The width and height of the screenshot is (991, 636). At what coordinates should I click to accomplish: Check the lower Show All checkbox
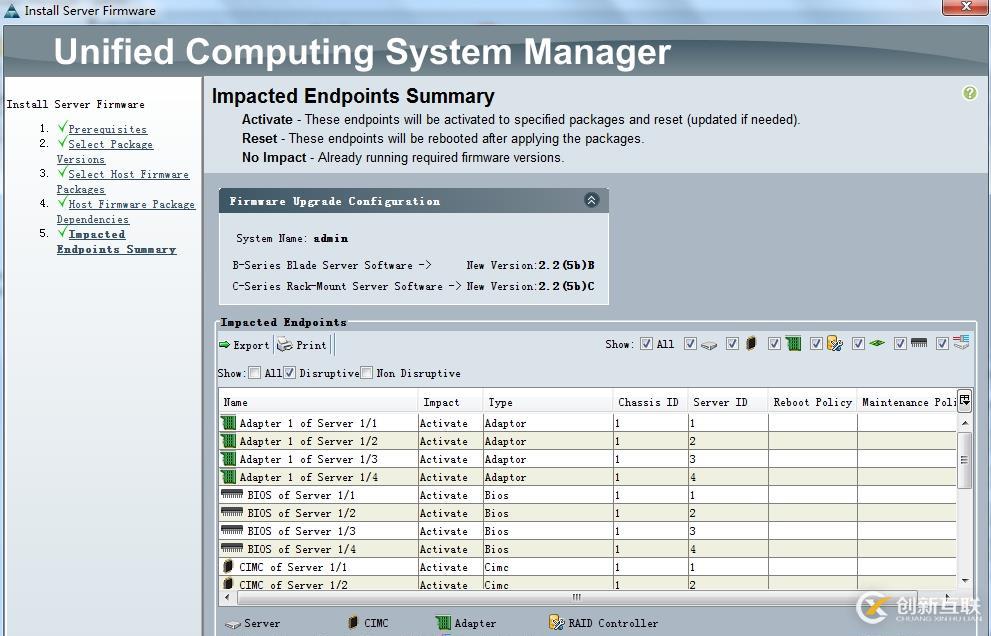[254, 372]
